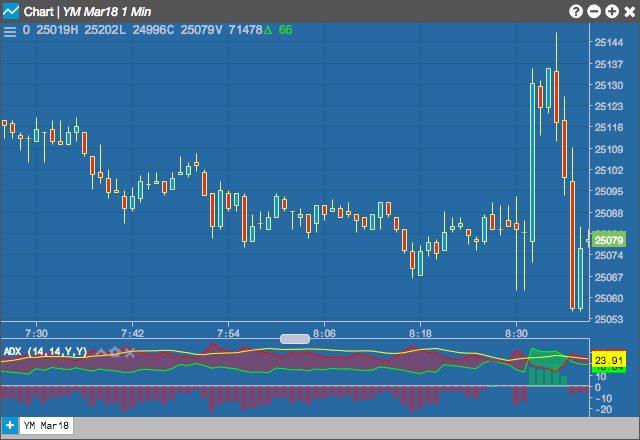The width and height of the screenshot is (640, 440).
Task: Click the 25144 price axis label
Action: click(x=609, y=42)
